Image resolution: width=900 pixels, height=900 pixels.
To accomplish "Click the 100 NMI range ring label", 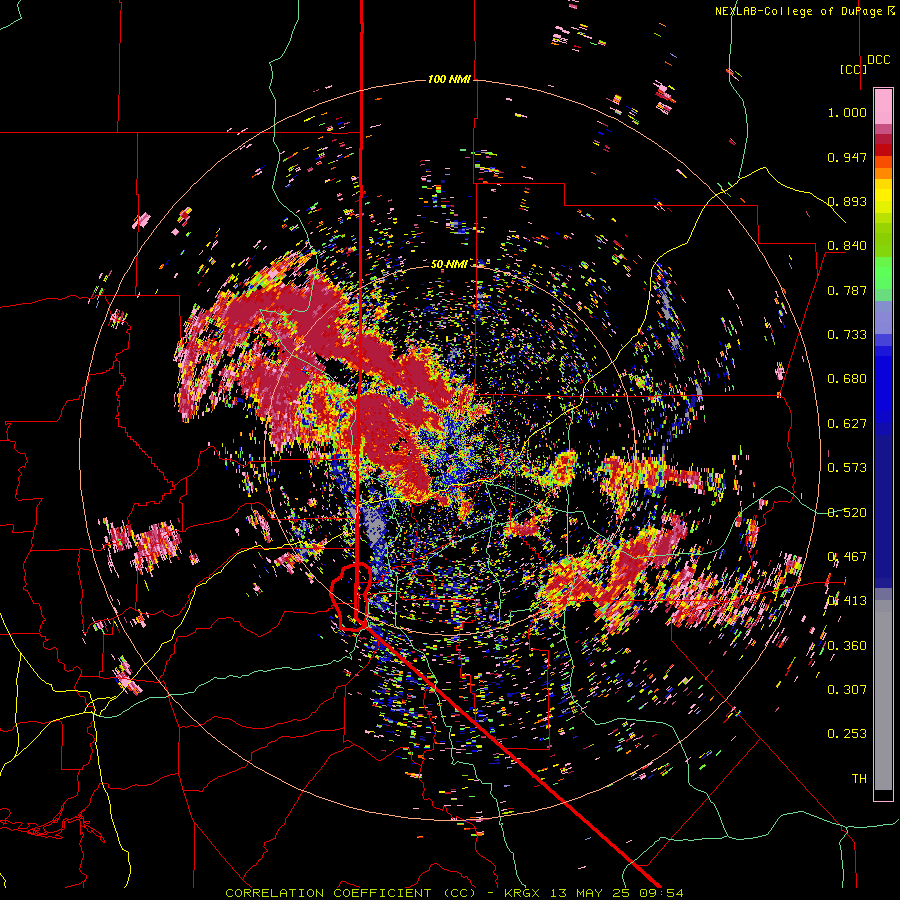I will point(449,79).
